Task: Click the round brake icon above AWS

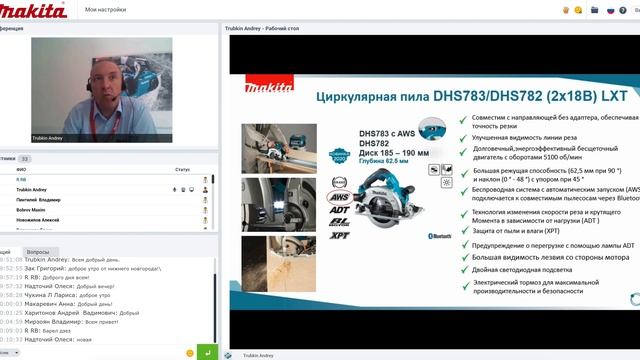Action: (x=339, y=182)
